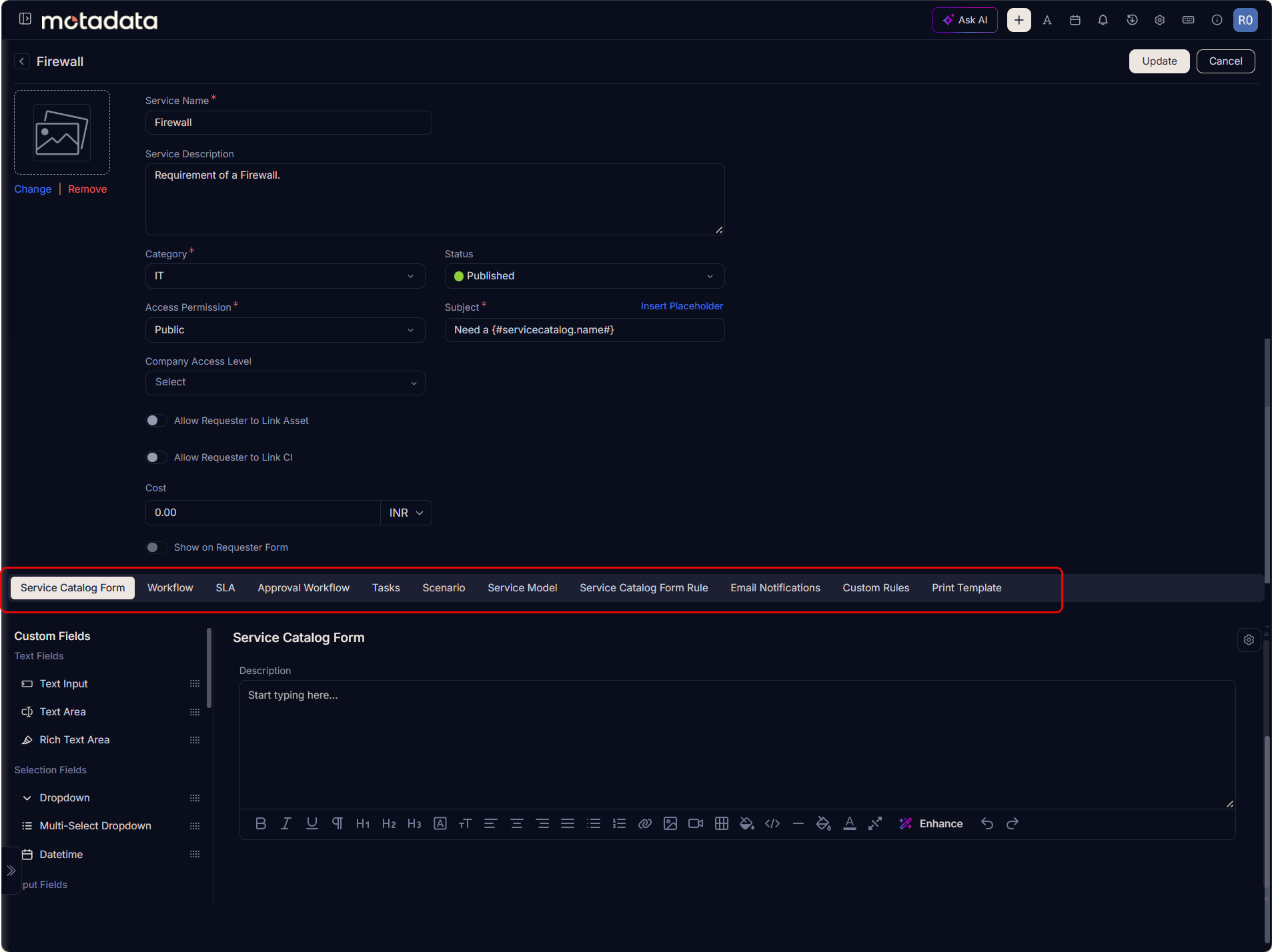Apply italic formatting in editor toolbar
Screen dimensions: 1272x952
pos(286,823)
